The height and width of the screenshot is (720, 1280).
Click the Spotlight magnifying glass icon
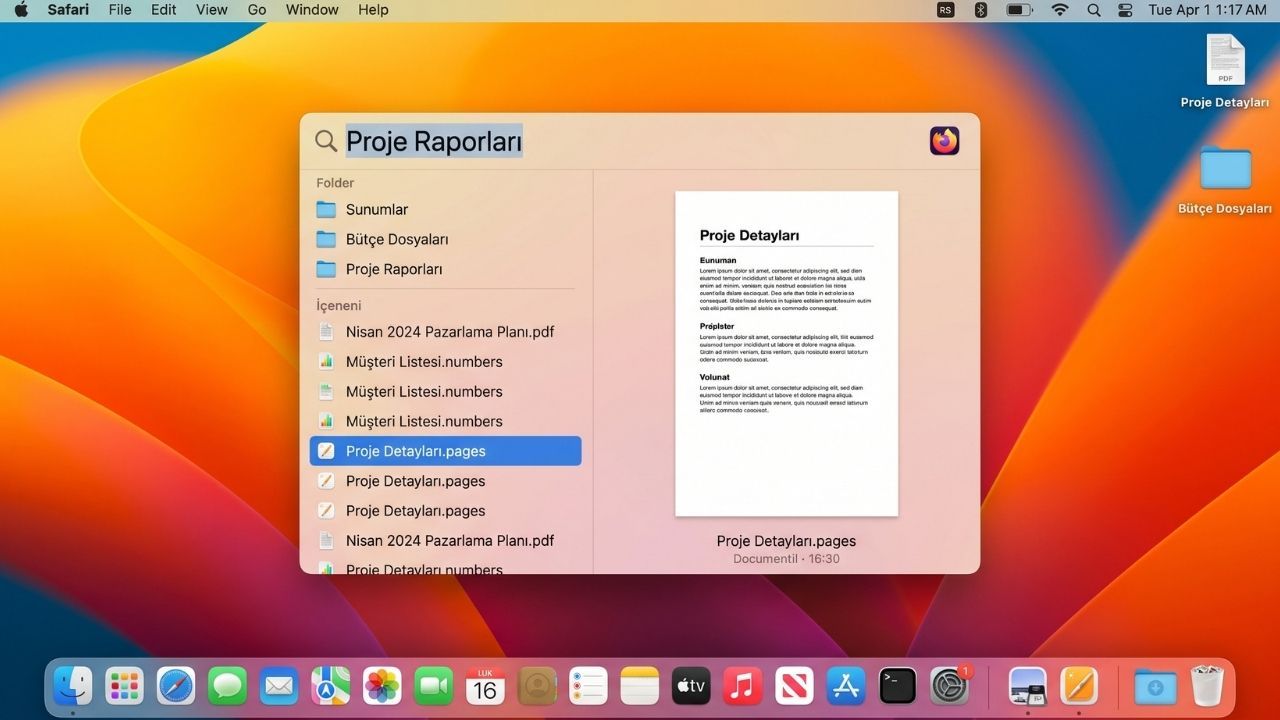coord(326,141)
